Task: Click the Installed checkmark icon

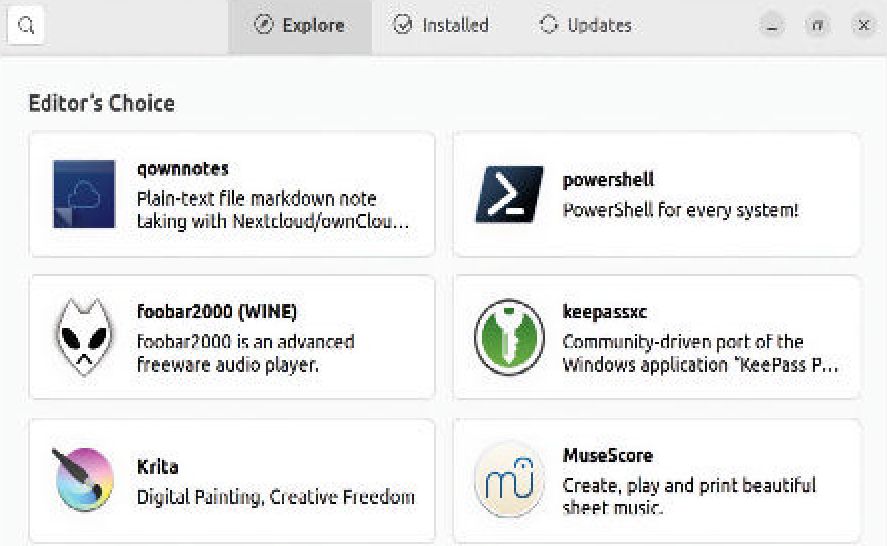Action: pos(403,25)
